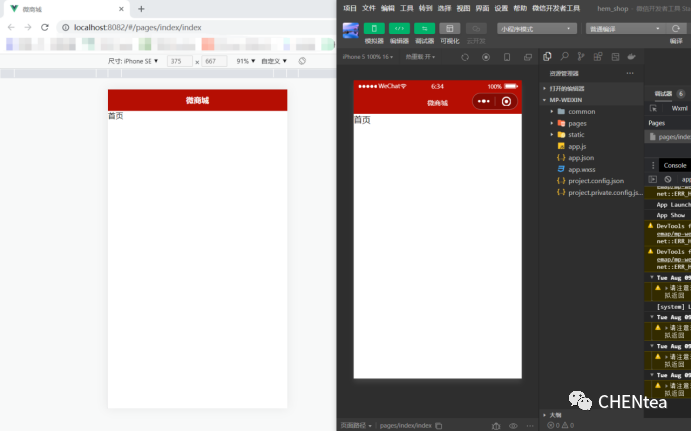Toggle the 调试器 debugger panel button
This screenshot has height=431, width=691.
pos(424,29)
